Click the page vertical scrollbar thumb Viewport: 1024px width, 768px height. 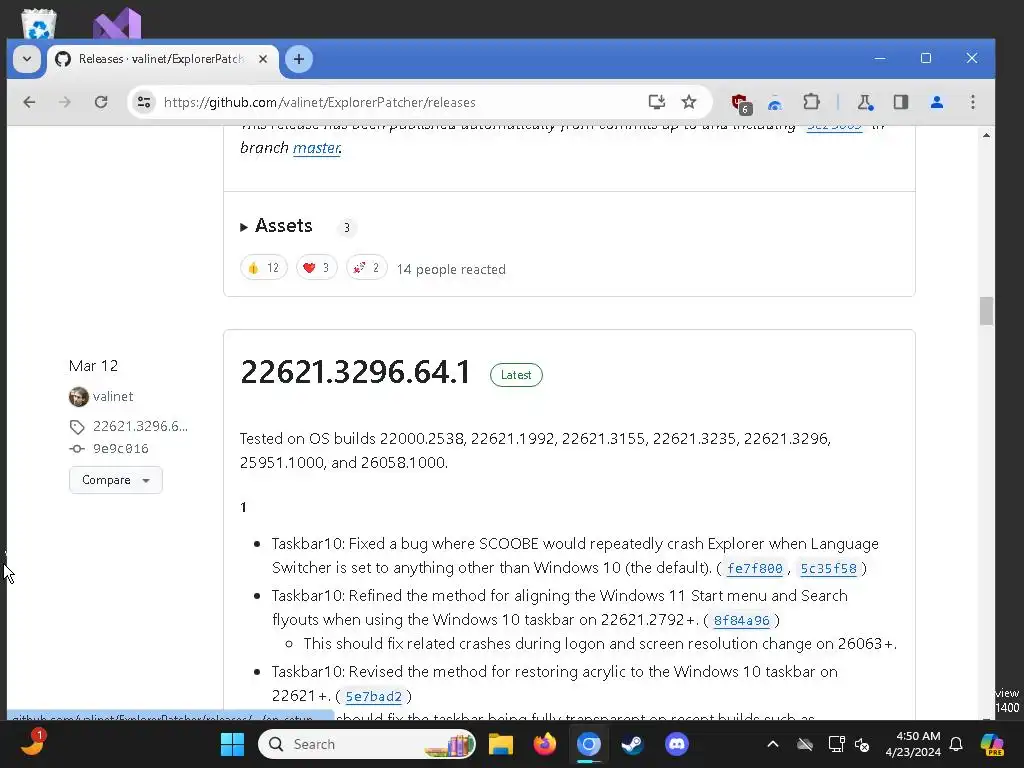coord(986,310)
